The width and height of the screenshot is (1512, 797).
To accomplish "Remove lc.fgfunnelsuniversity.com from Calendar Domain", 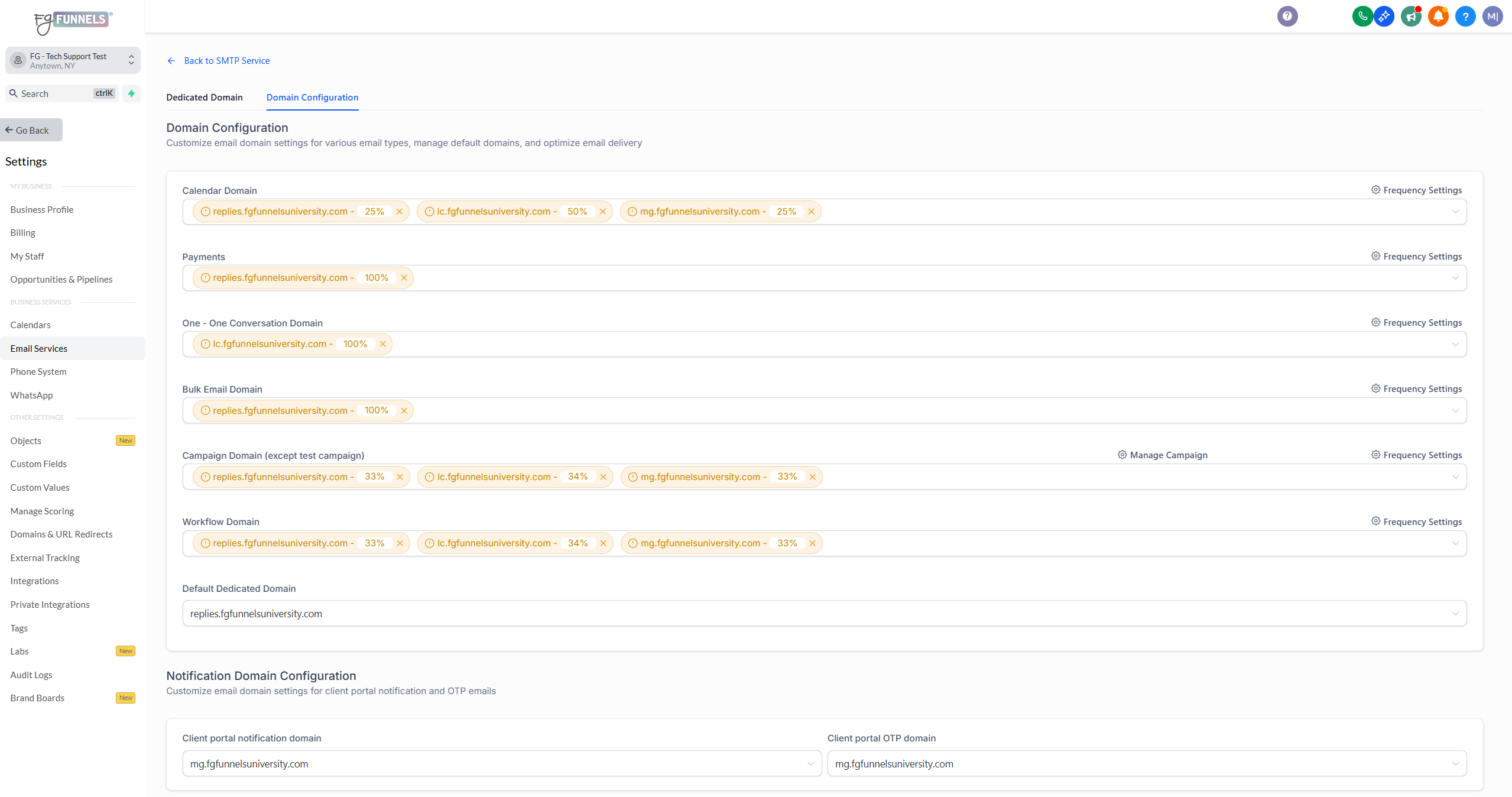I will (602, 212).
